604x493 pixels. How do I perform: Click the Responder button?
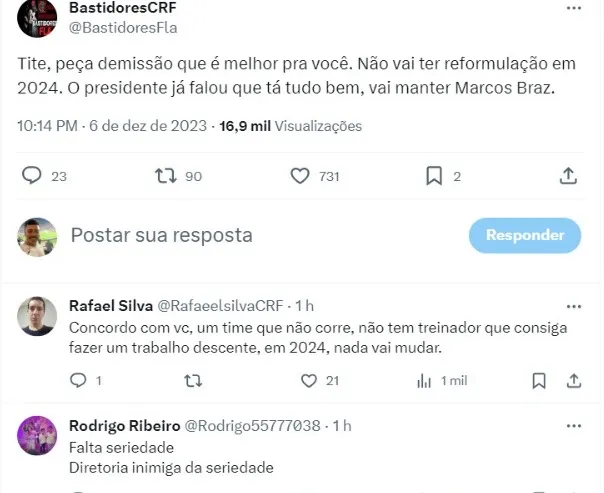[525, 235]
